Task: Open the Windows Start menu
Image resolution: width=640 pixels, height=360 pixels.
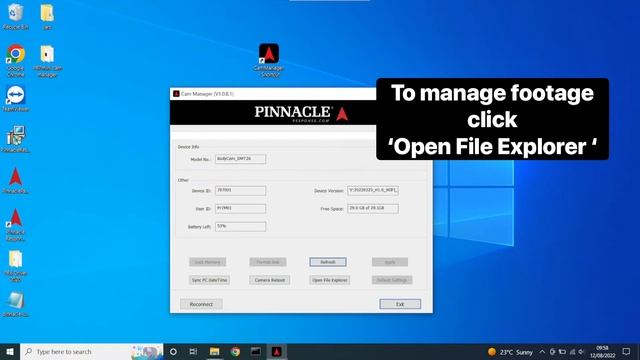Action: pyautogui.click(x=10, y=351)
